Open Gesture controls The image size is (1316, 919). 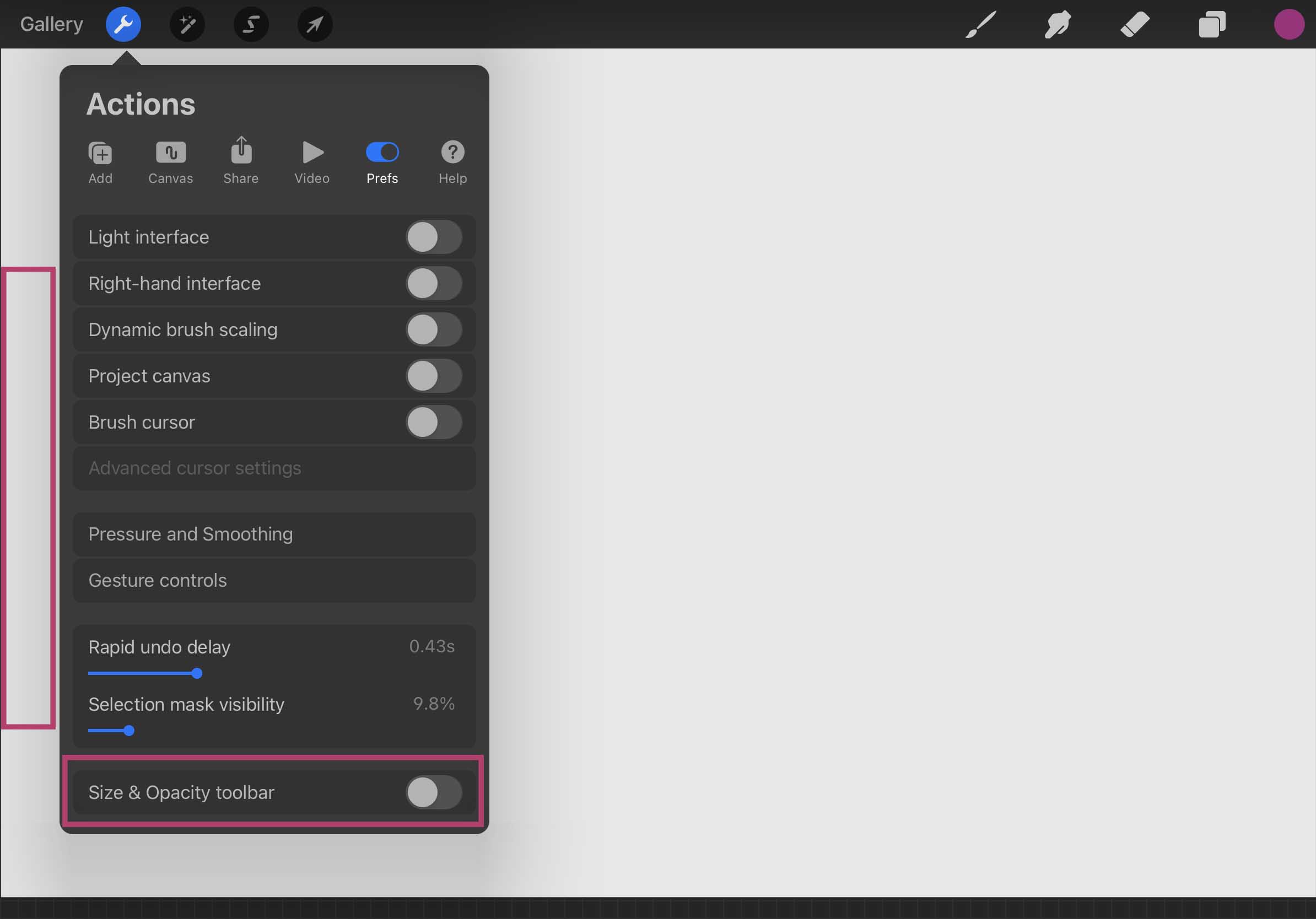274,580
